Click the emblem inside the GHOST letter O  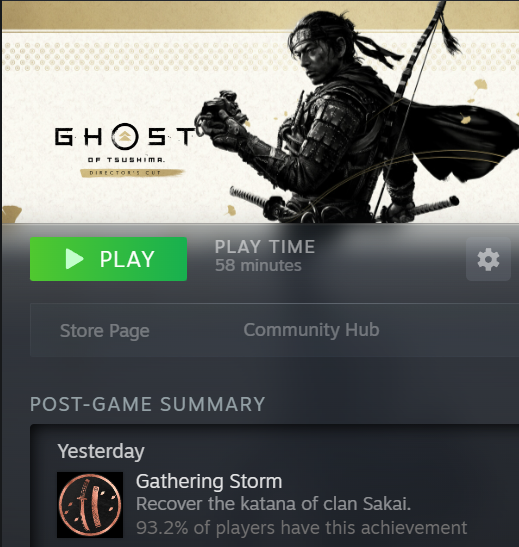click(x=125, y=136)
